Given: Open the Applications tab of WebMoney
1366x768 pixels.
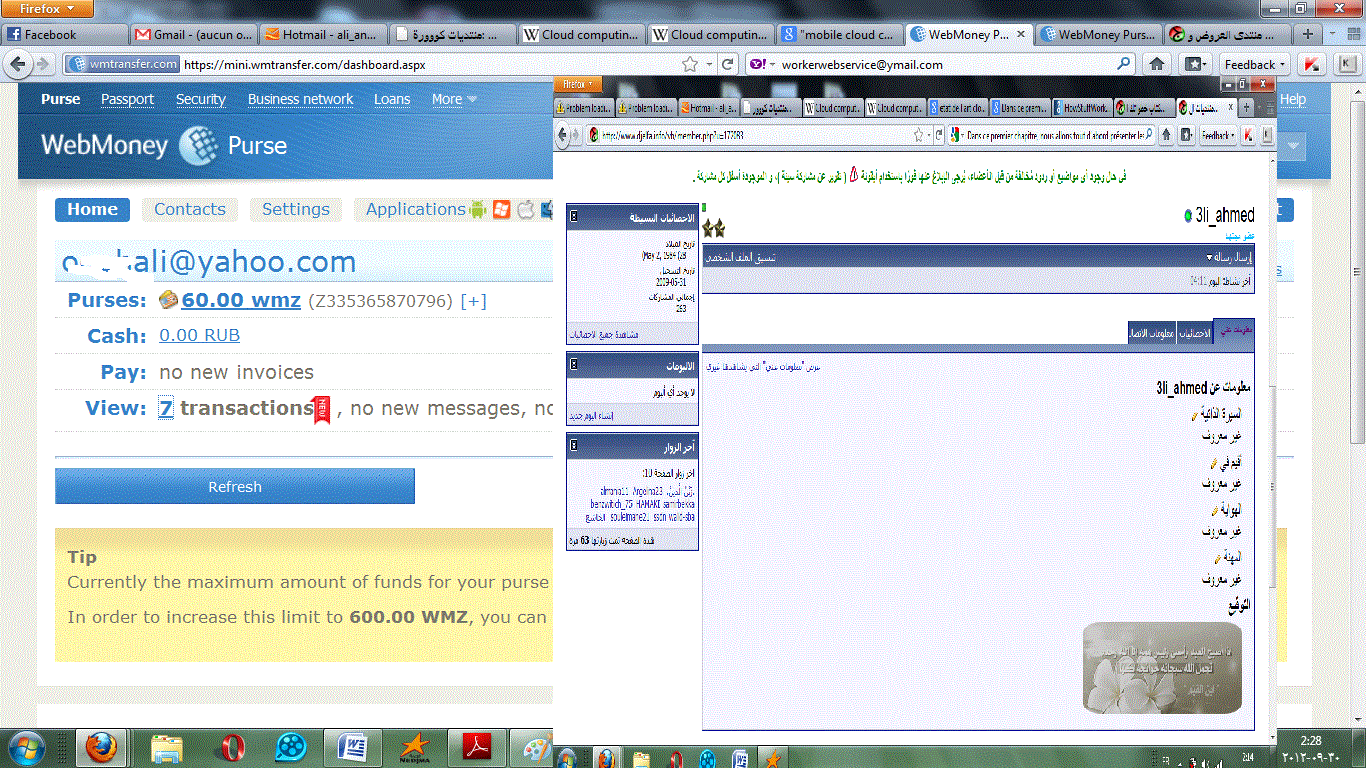Looking at the screenshot, I should click(415, 209).
